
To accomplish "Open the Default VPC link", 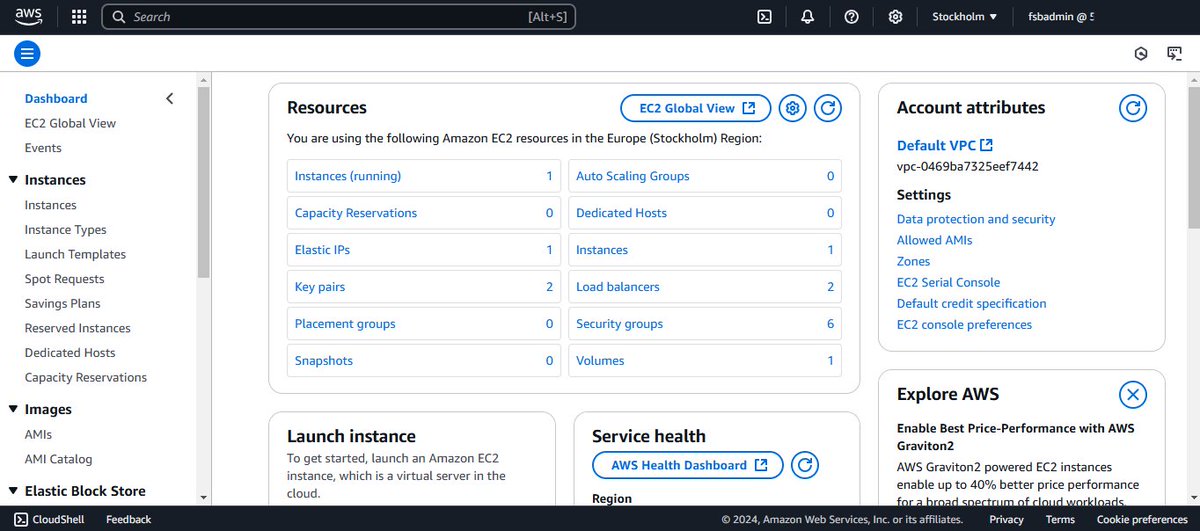I will click(x=945, y=145).
